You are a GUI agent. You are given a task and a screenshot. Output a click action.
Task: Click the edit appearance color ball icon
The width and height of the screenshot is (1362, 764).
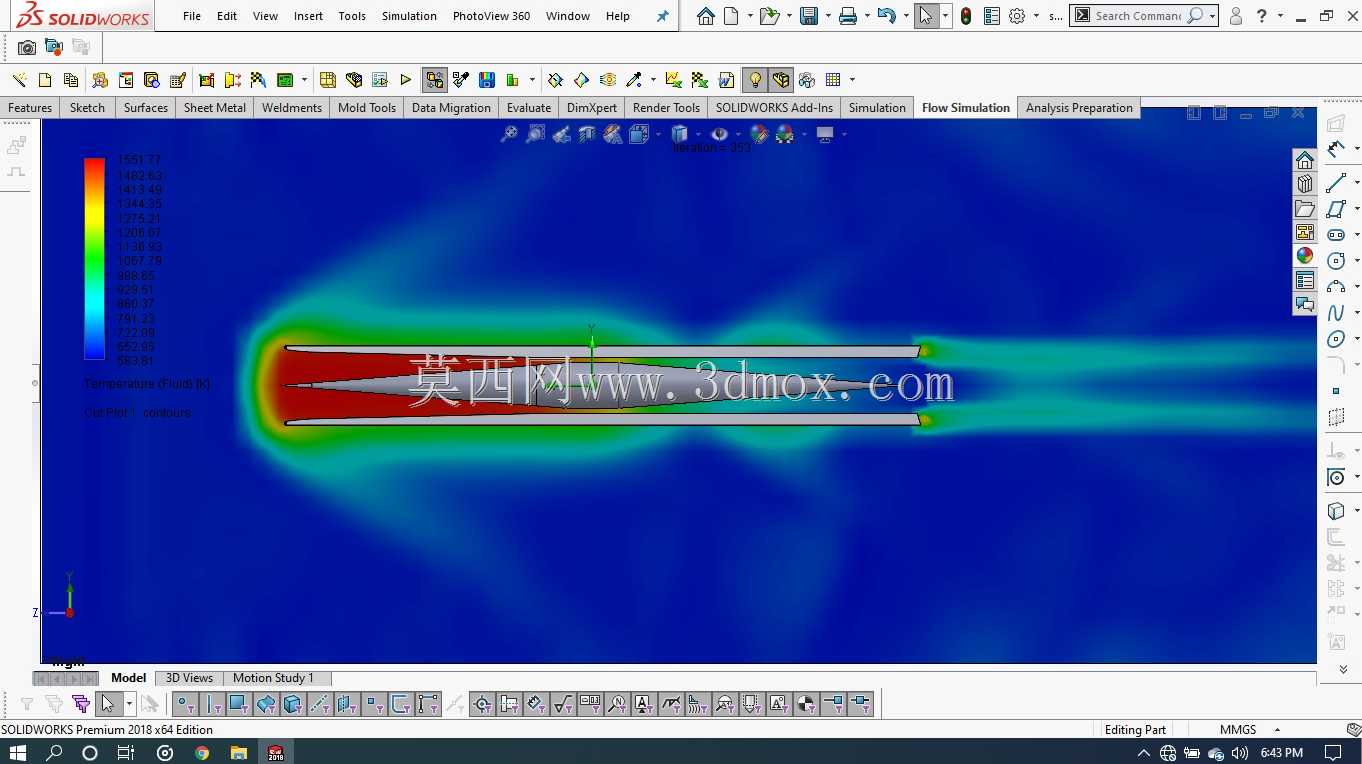[759, 134]
